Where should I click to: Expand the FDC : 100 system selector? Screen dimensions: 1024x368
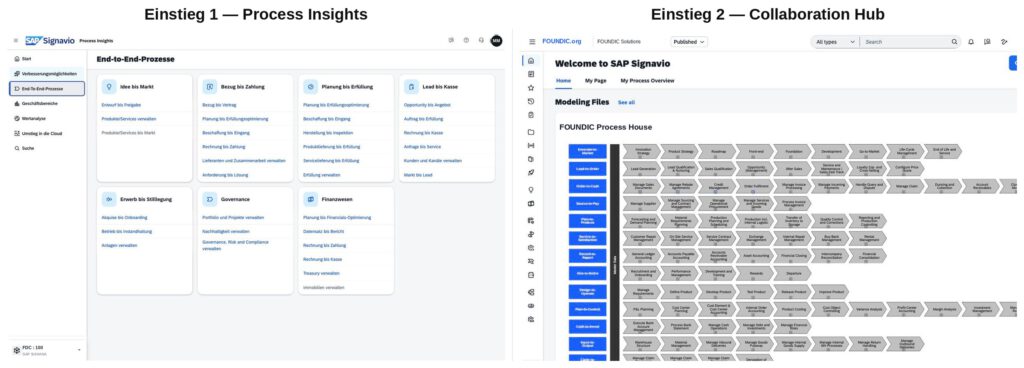coord(47,350)
